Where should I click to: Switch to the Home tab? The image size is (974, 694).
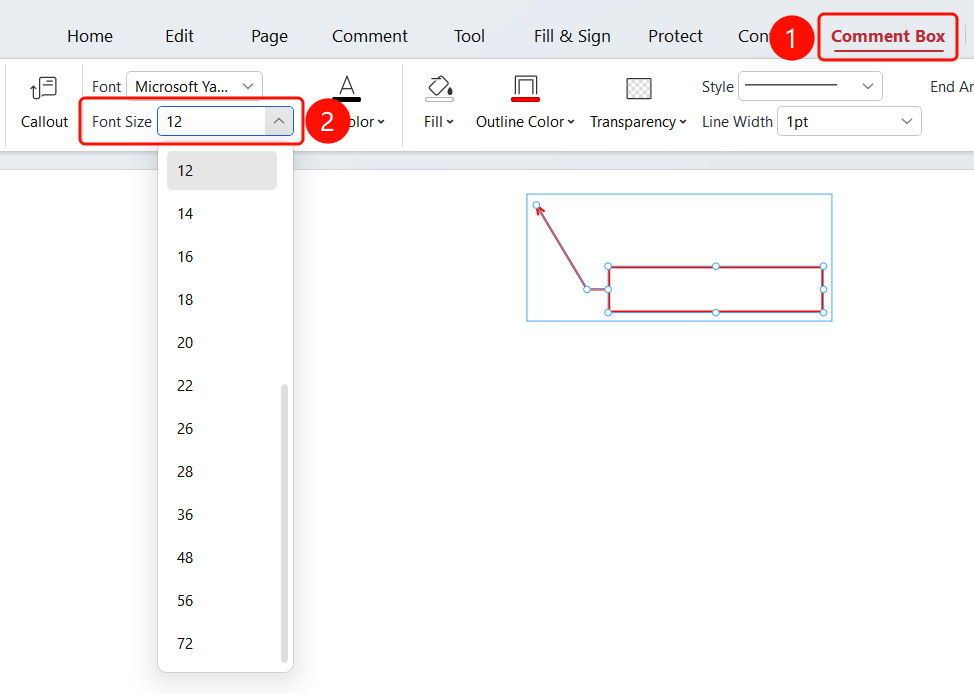pos(90,36)
